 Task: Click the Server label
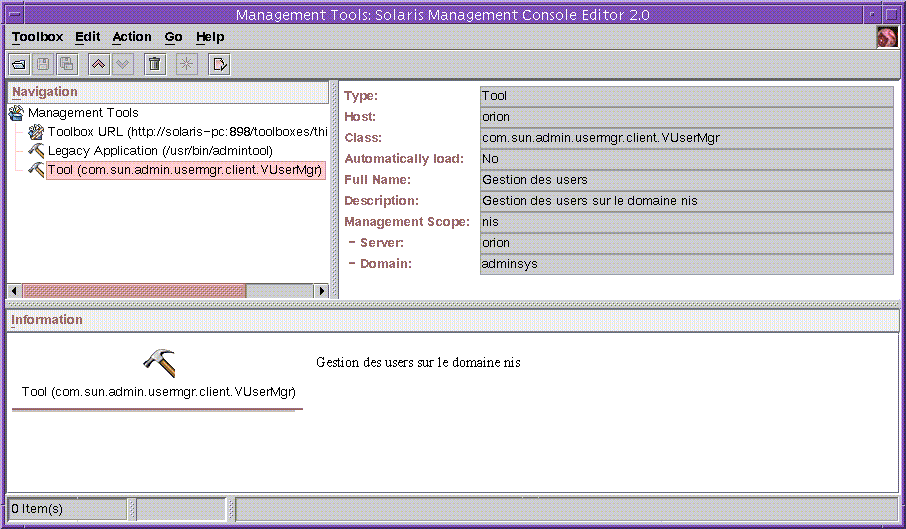point(377,243)
